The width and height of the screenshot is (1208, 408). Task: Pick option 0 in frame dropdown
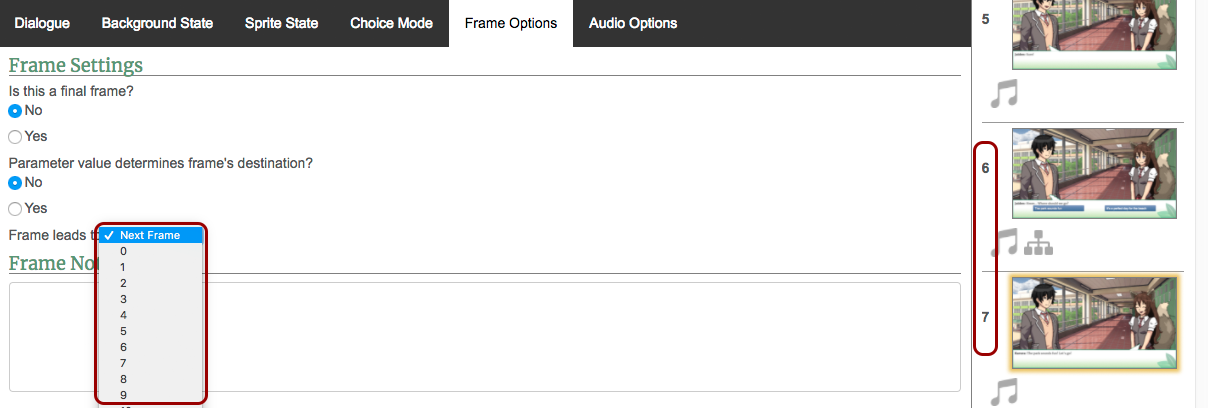pyautogui.click(x=123, y=251)
